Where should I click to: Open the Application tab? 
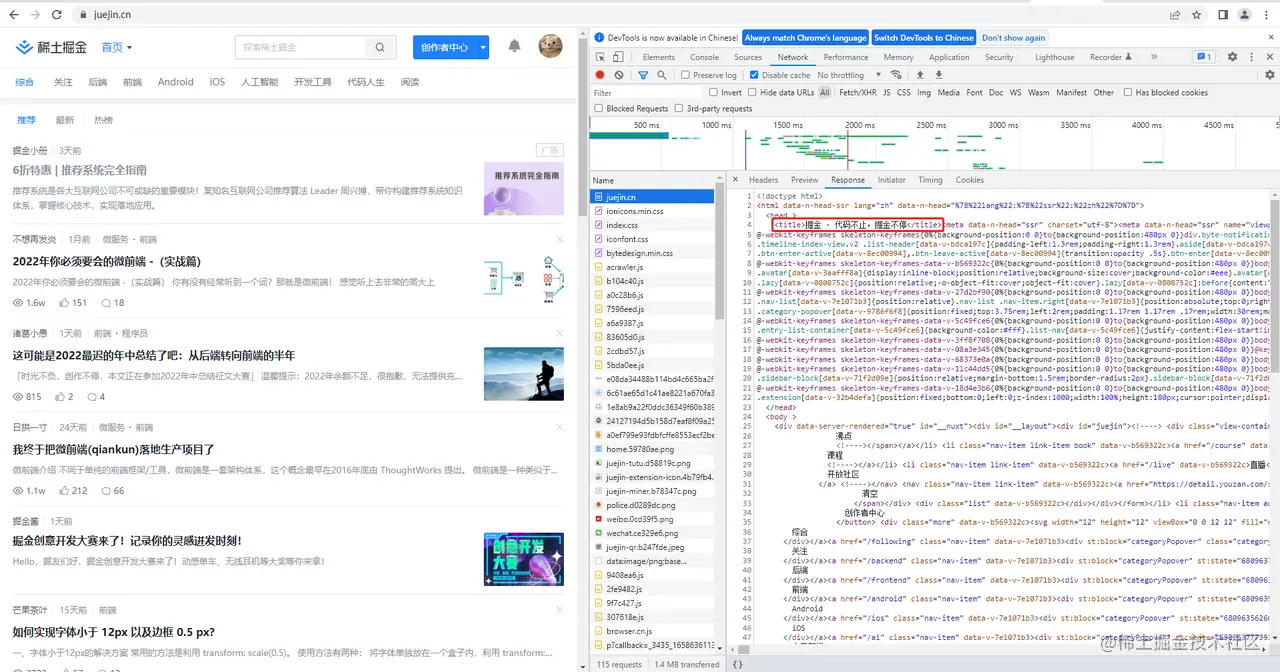click(949, 57)
